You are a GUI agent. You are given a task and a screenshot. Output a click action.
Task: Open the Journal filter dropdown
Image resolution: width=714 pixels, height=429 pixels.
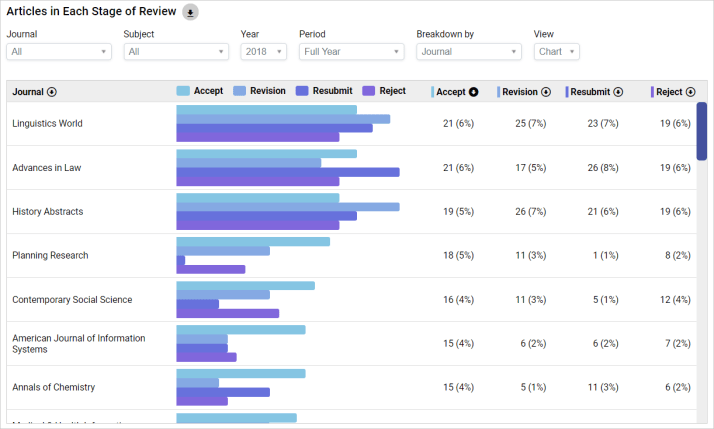[59, 52]
